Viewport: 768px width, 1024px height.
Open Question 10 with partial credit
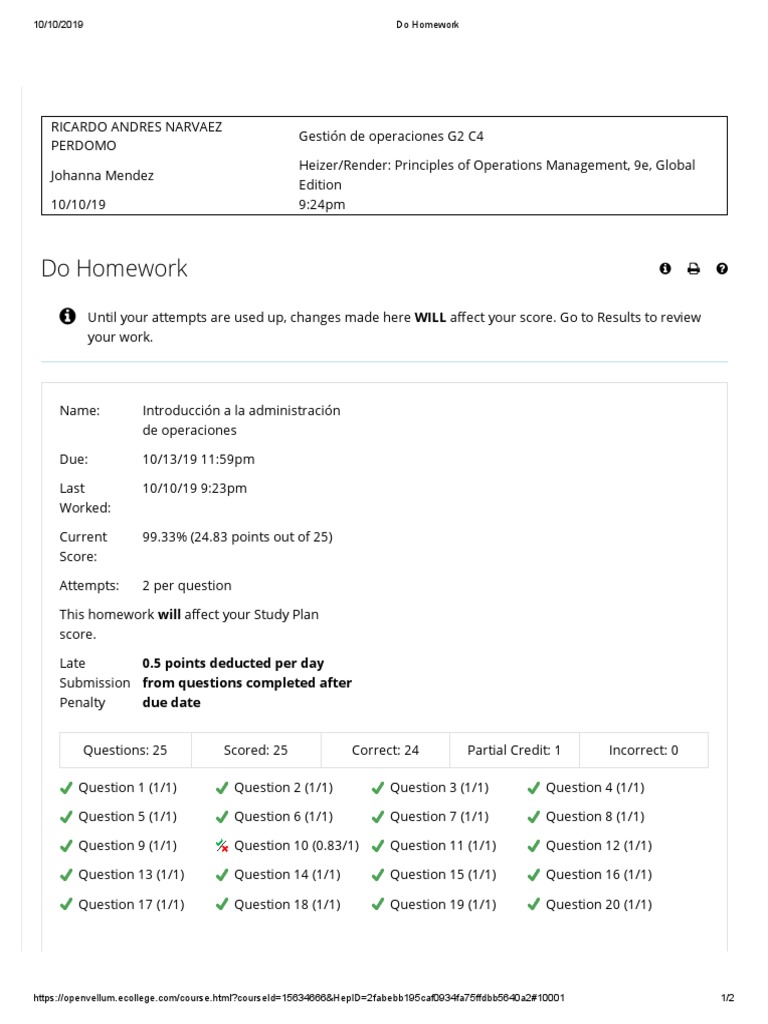pos(296,846)
